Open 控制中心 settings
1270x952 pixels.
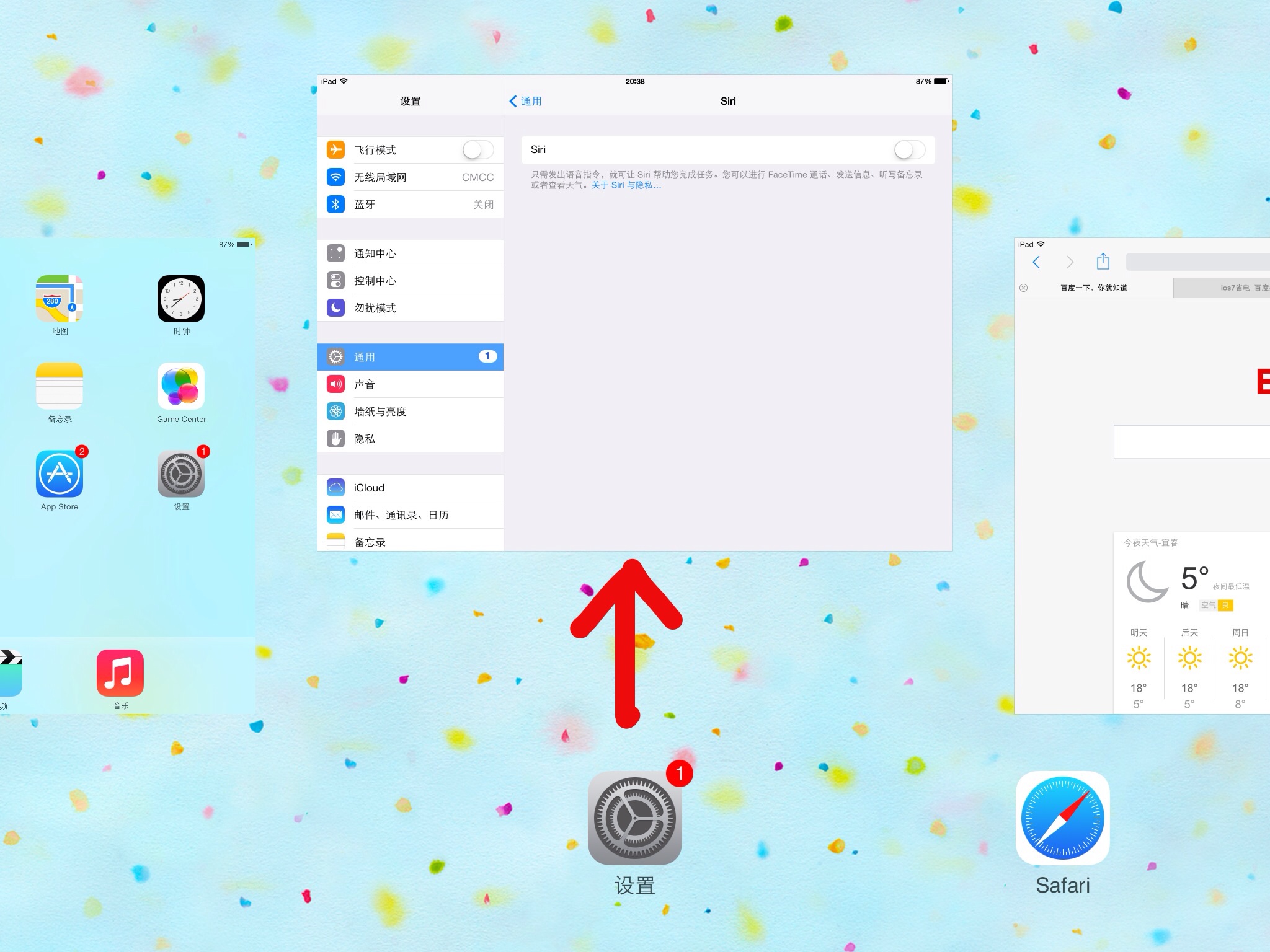pos(411,280)
